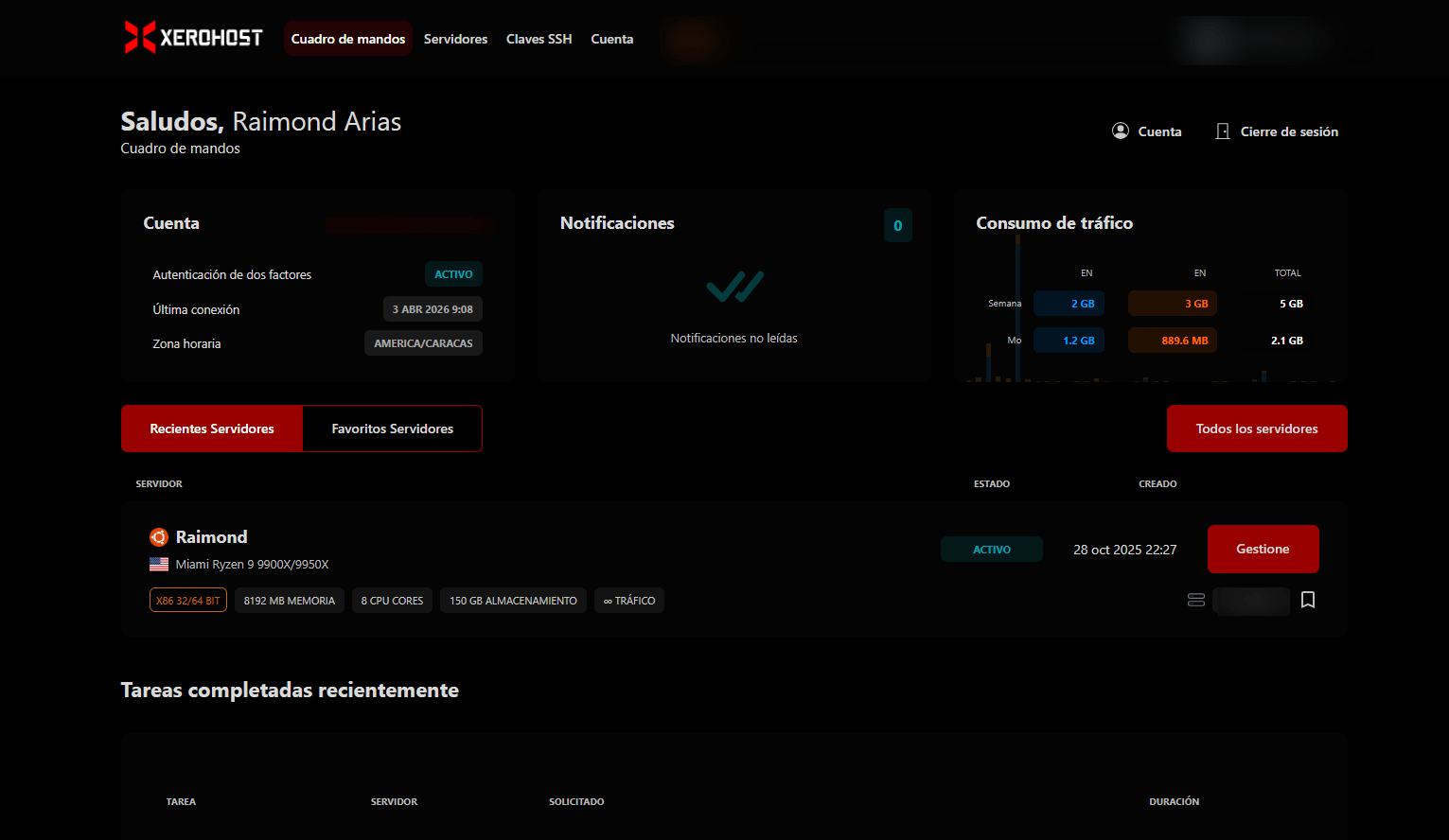The width and height of the screenshot is (1449, 840).
Task: Click the monthly total 2.1 GB value
Action: click(x=1287, y=341)
